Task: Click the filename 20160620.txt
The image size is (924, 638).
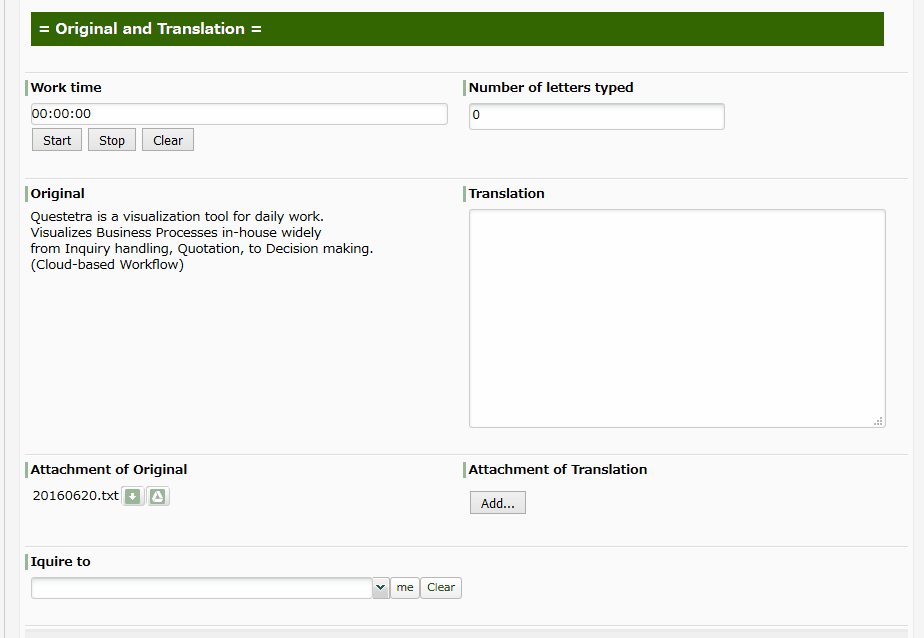Action: 75,495
